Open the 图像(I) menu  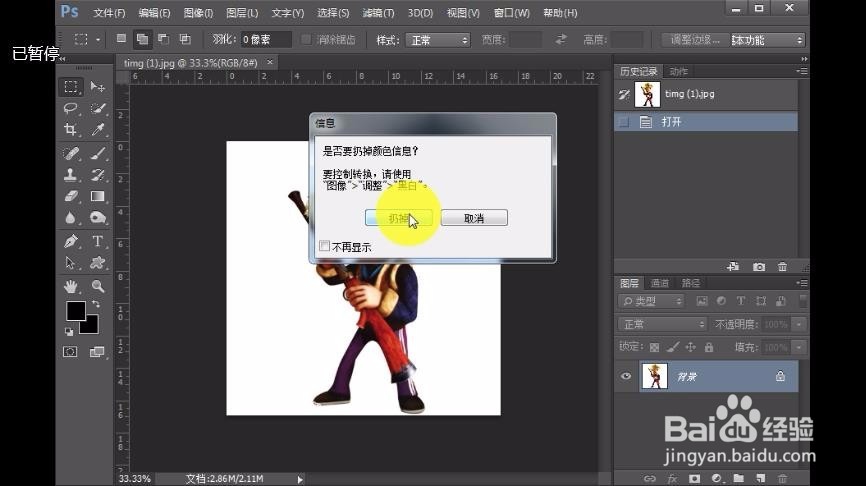click(x=198, y=13)
